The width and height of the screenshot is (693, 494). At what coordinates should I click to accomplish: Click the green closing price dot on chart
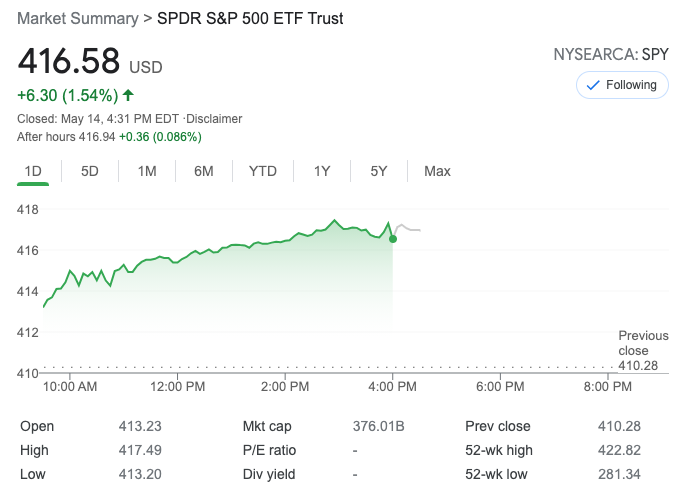point(393,238)
